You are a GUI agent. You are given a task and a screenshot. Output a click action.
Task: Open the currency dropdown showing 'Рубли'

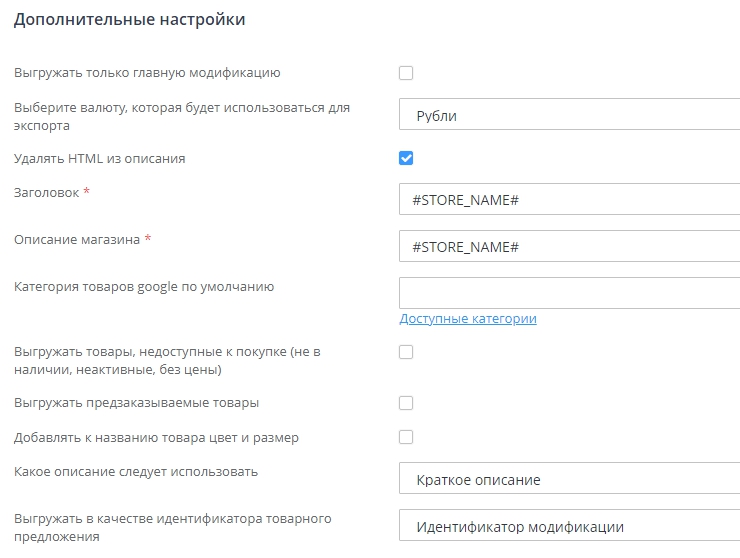tap(568, 116)
